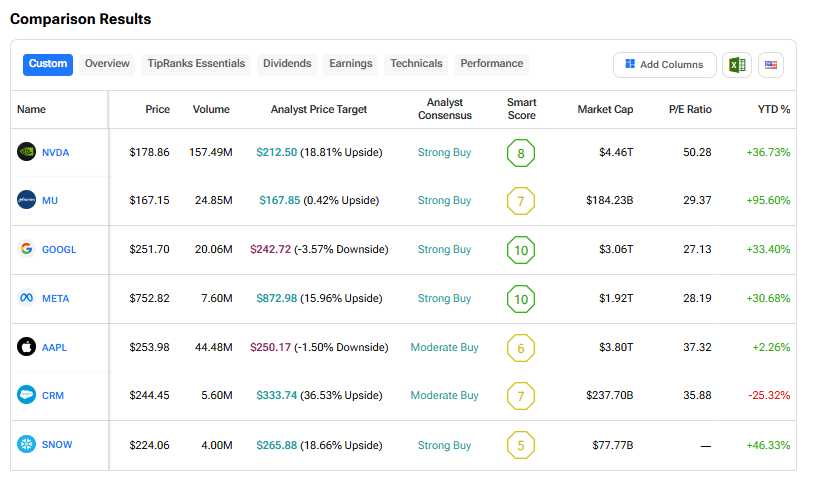Click the NVDA company logo icon
Viewport: 813px width, 481px height.
click(x=26, y=152)
